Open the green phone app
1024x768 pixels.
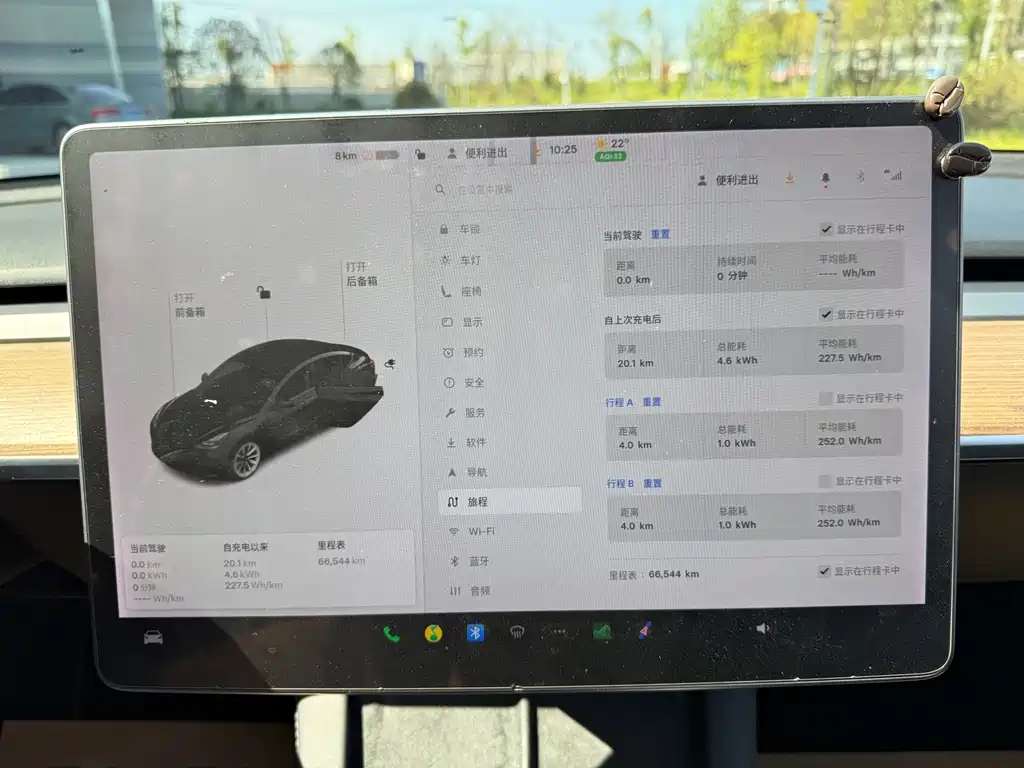tap(391, 633)
